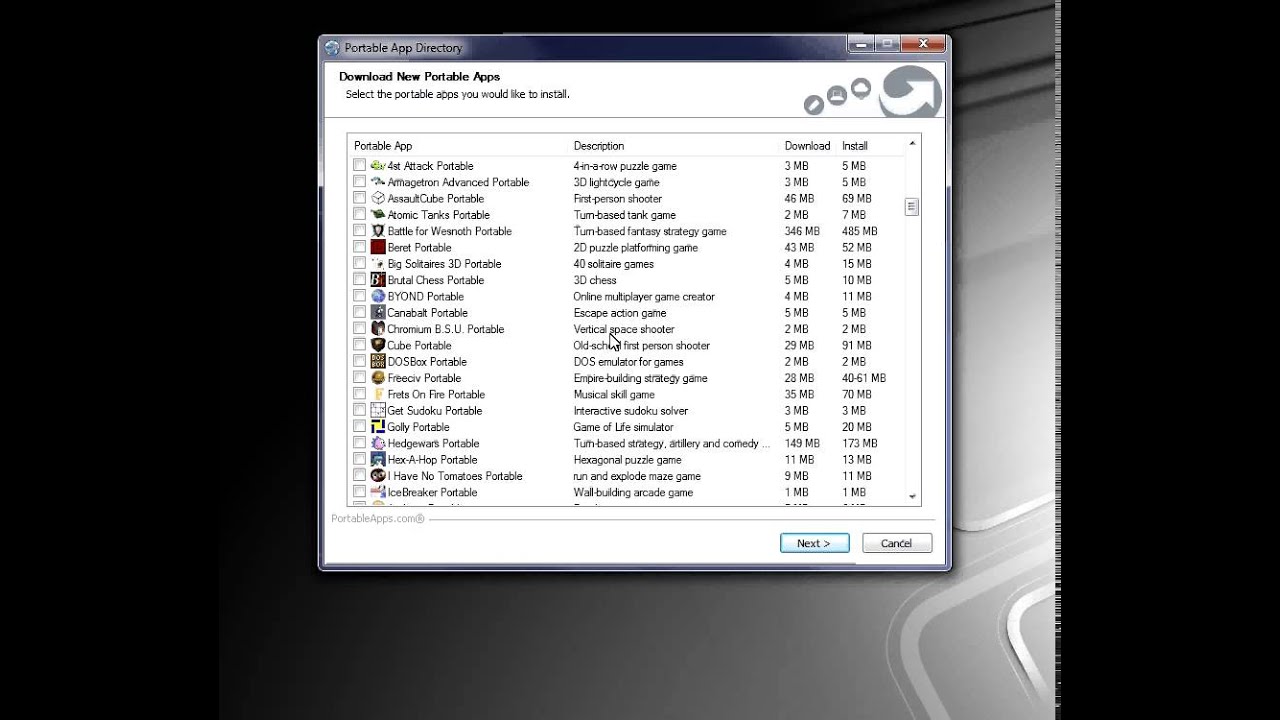Select the 'BYOND Portable' row name
This screenshot has width=1280, height=720.
(425, 296)
